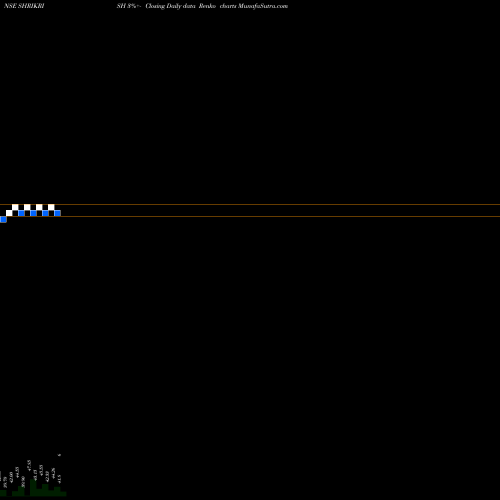This screenshot has height=500, width=500.
Task: Select the leftmost top-row white brick
Action: point(15,207)
